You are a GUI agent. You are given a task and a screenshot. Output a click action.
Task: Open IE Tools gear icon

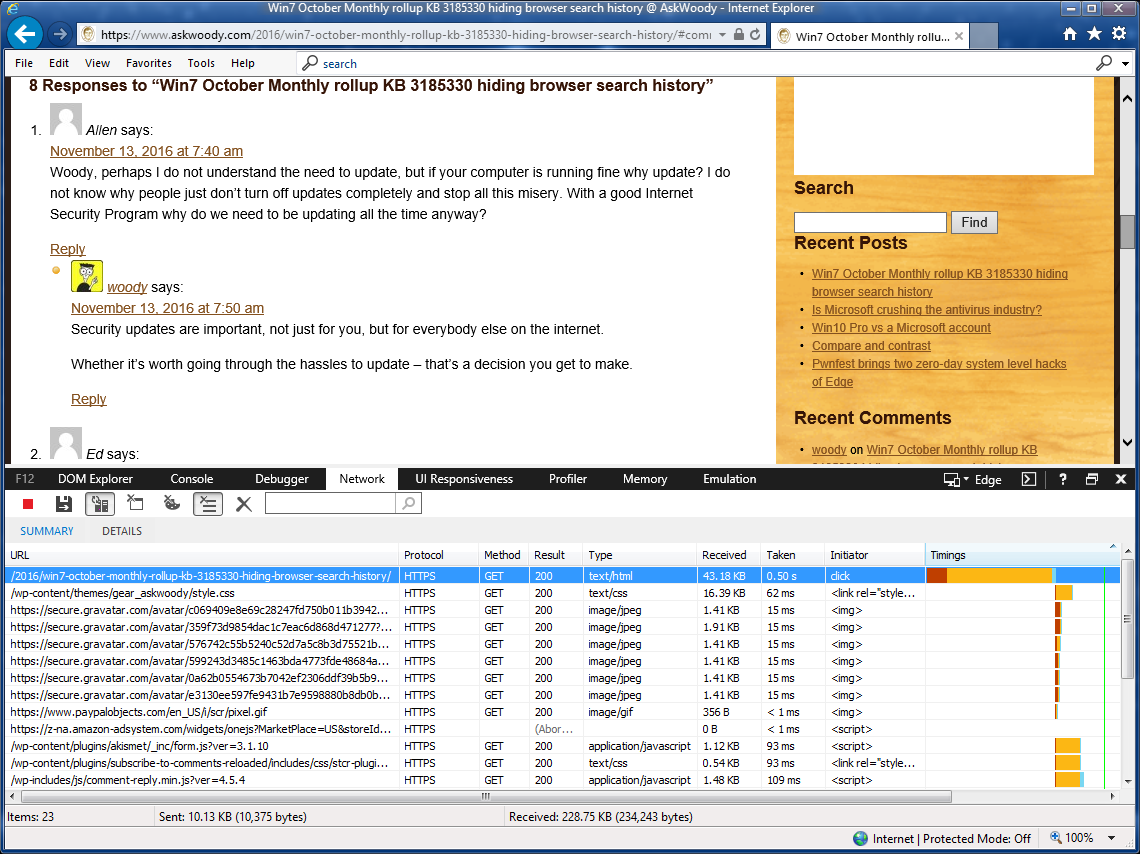(x=1119, y=33)
